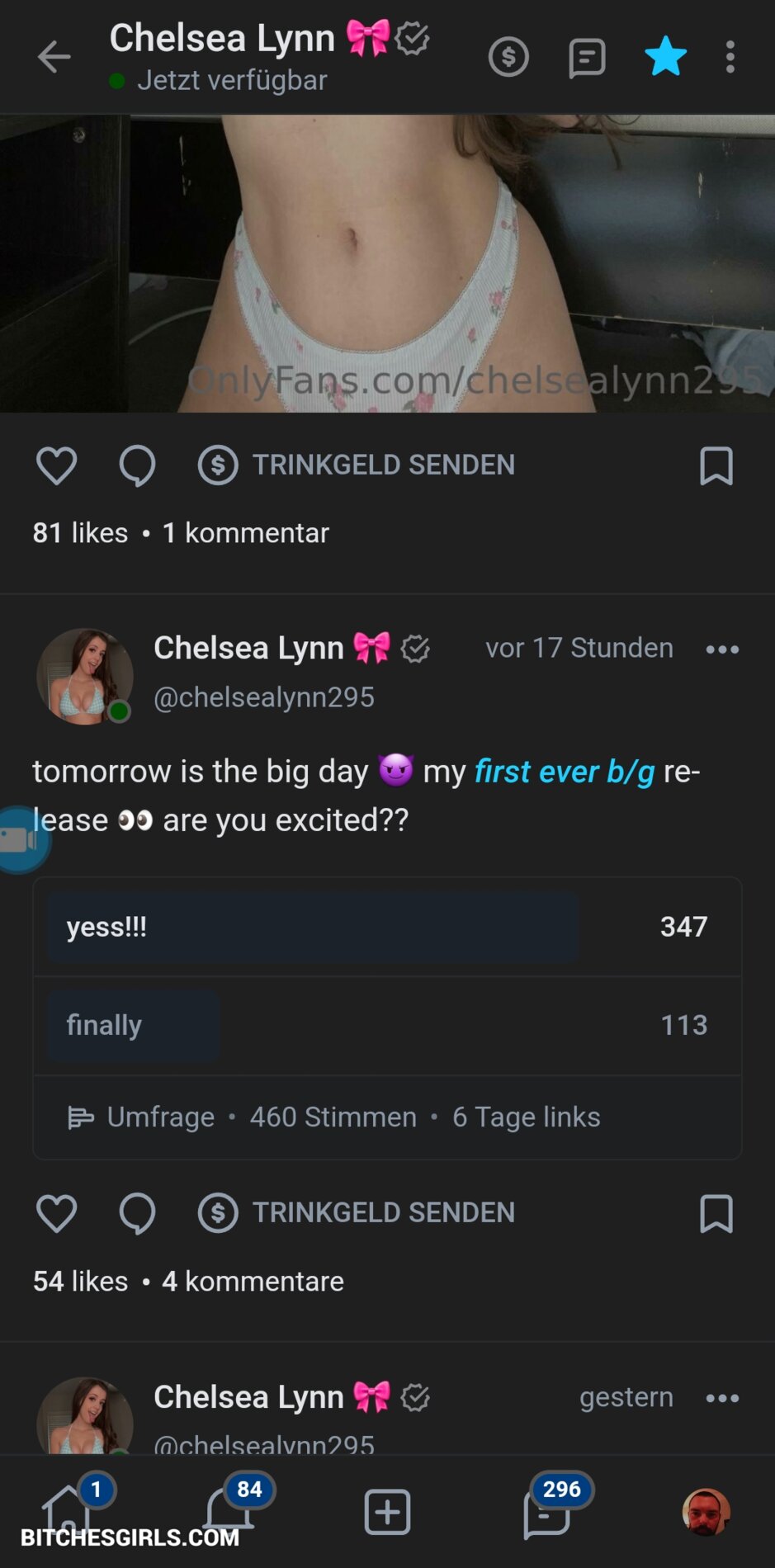Toggle the blue favorite star

click(x=665, y=57)
